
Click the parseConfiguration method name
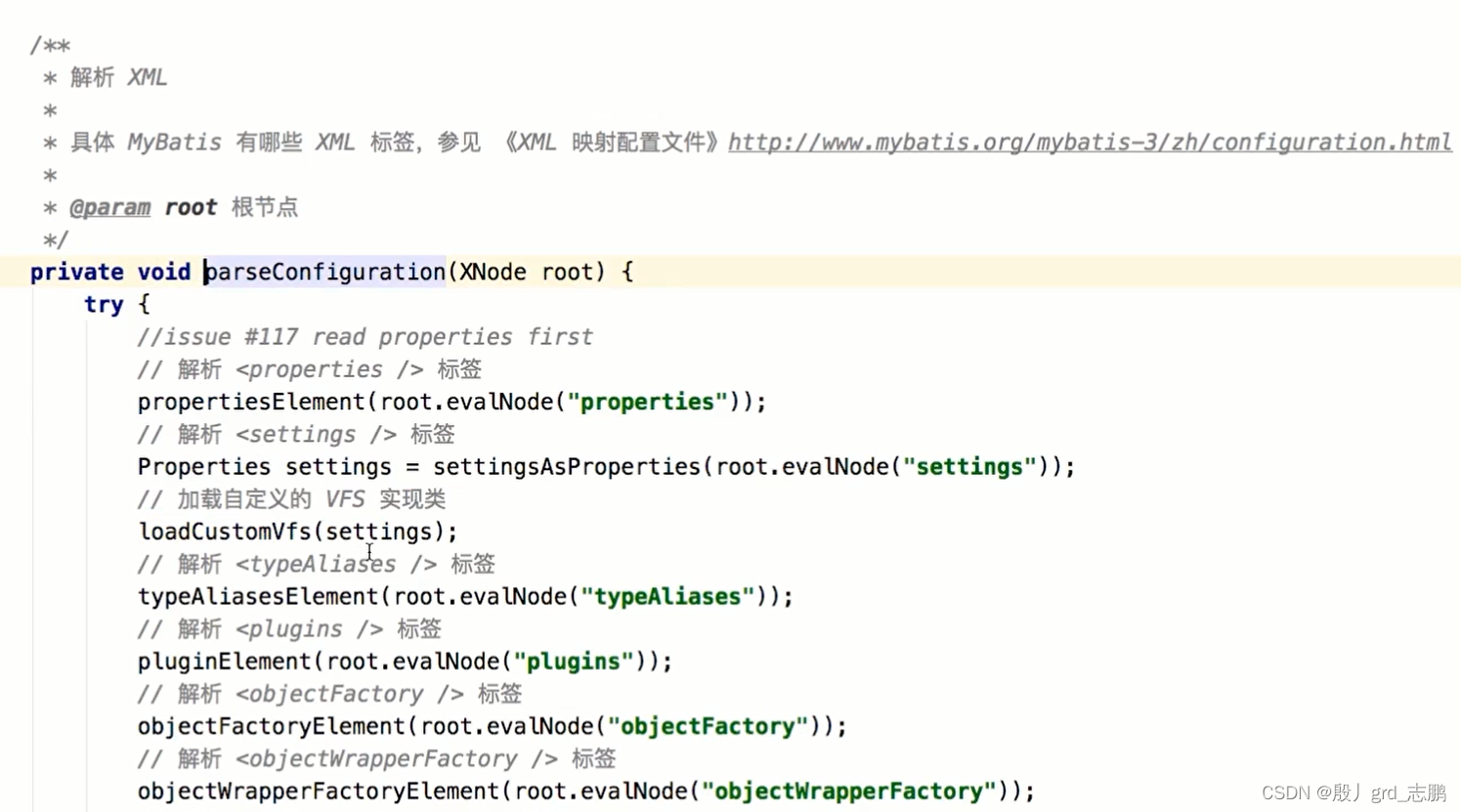324,272
